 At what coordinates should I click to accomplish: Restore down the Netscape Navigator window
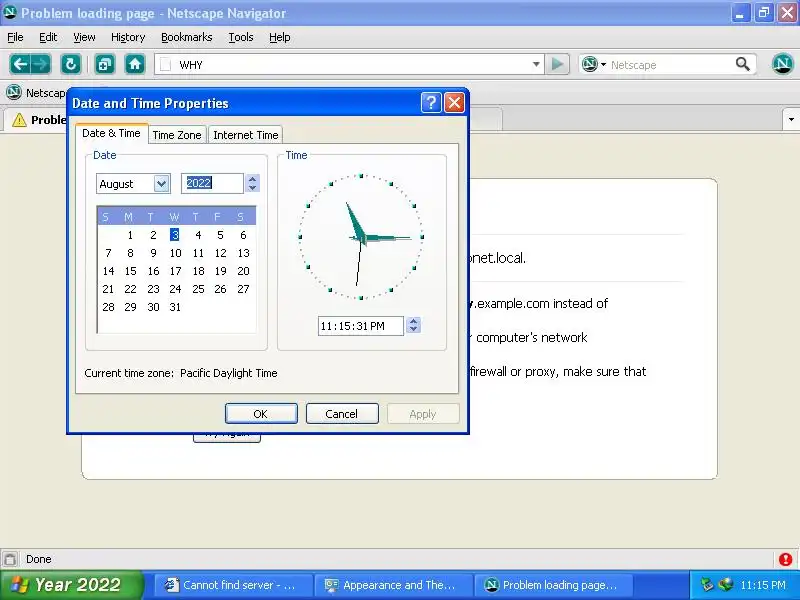coord(763,13)
